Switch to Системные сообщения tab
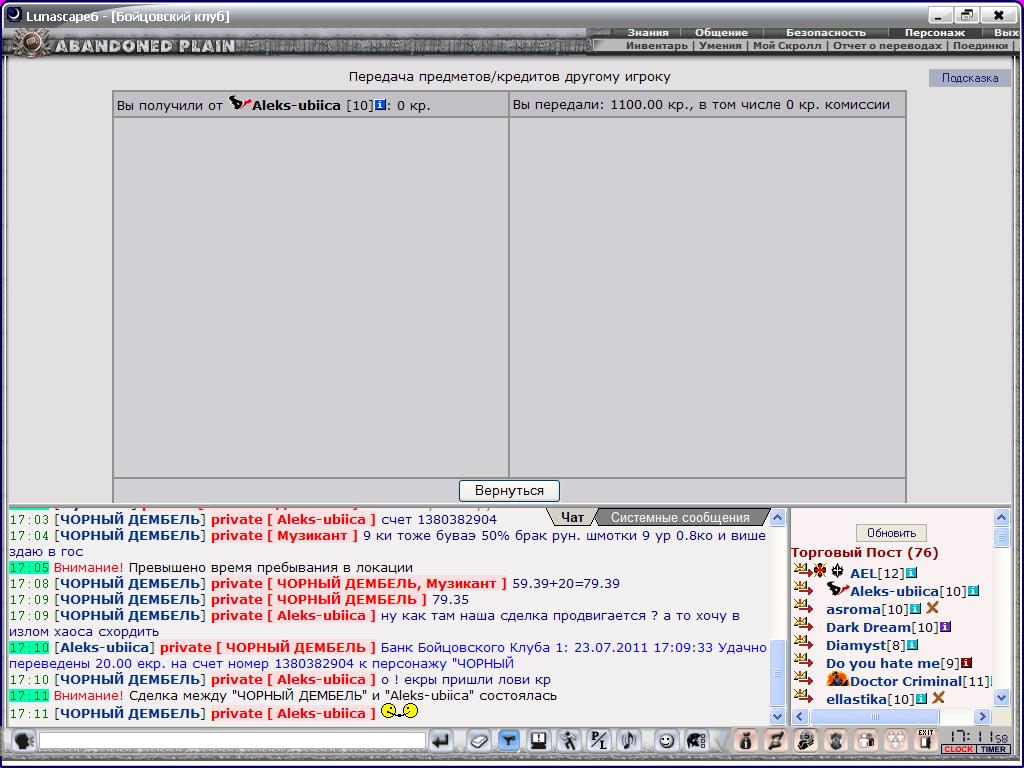Screen dimensions: 1024x768 click(x=680, y=517)
